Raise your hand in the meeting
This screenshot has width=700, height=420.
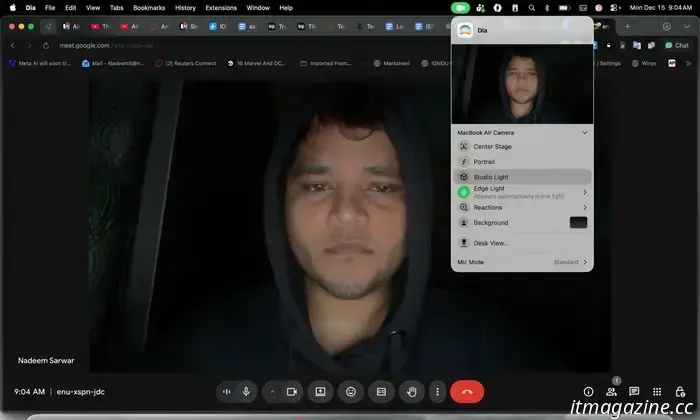[412, 392]
